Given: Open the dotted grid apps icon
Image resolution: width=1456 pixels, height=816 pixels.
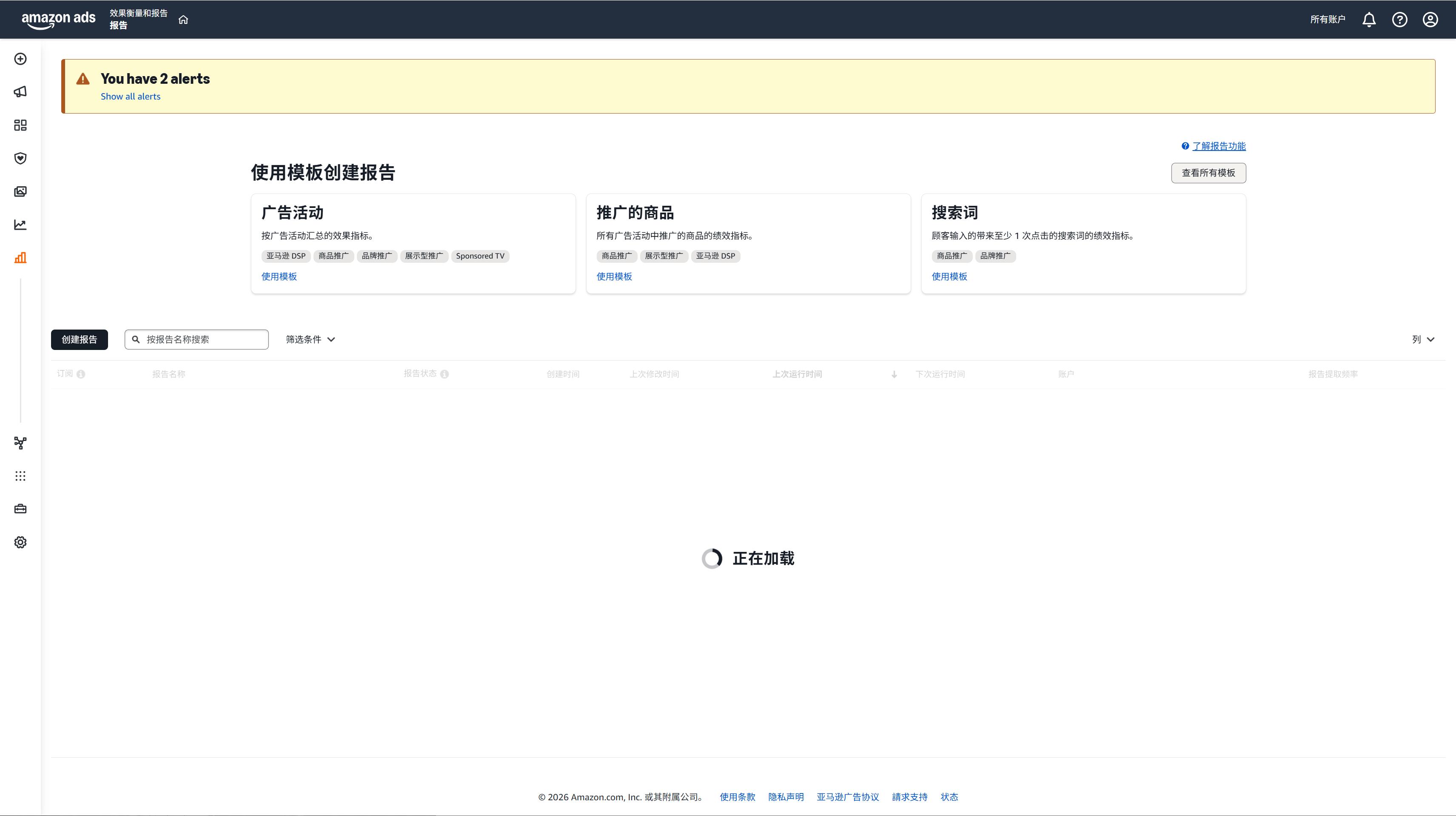Looking at the screenshot, I should coord(20,476).
